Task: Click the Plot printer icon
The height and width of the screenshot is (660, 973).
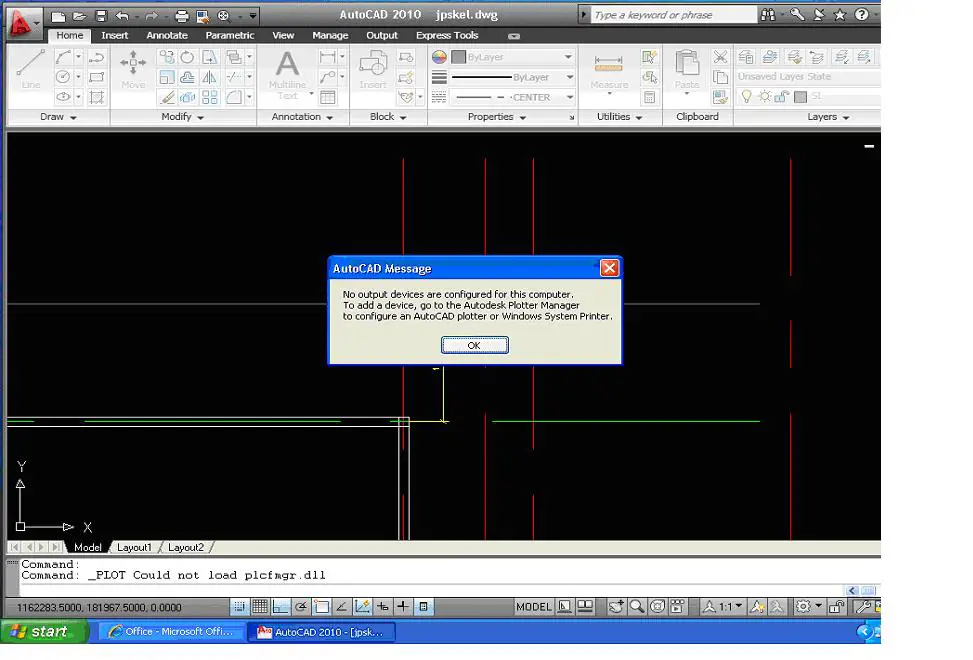Action: click(x=181, y=16)
